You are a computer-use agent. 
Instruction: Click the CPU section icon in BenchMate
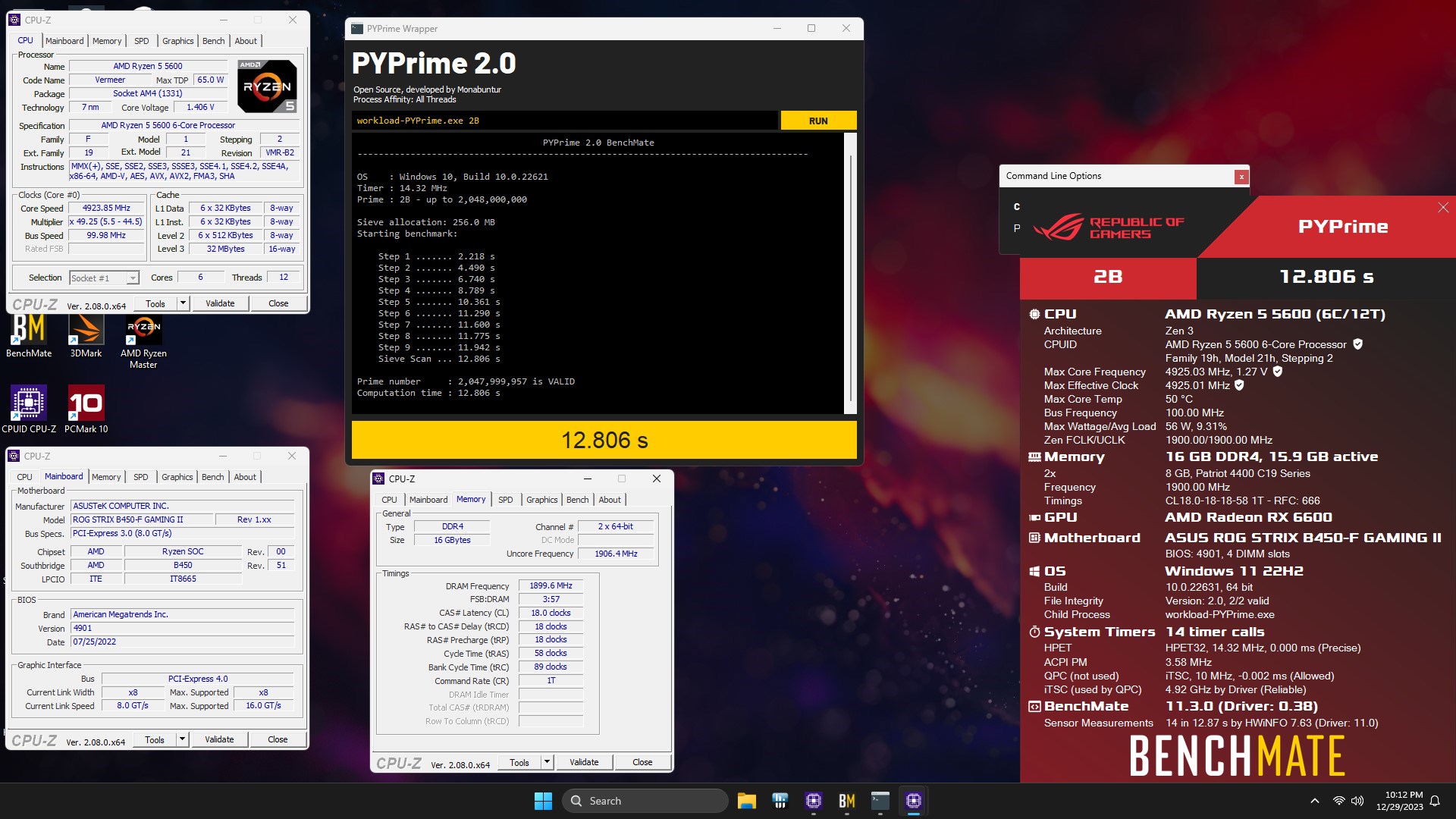[x=1034, y=314]
